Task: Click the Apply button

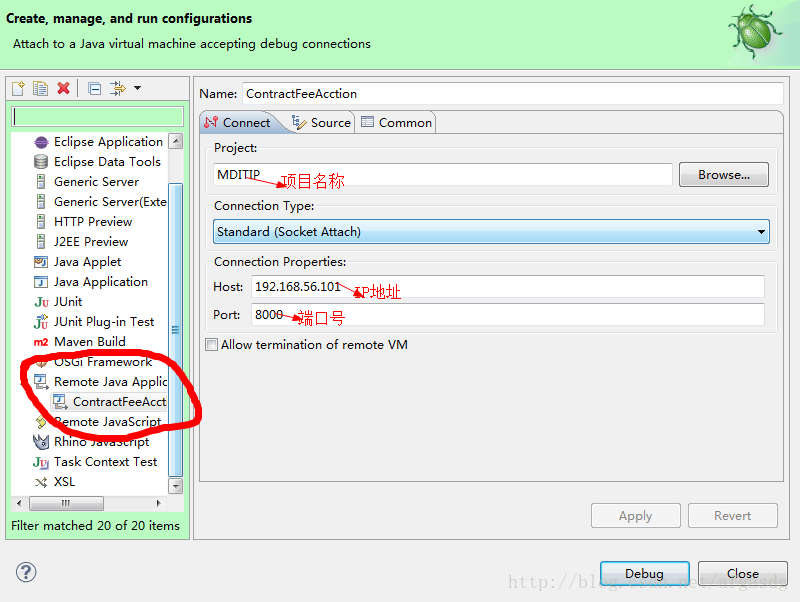Action: (636, 516)
